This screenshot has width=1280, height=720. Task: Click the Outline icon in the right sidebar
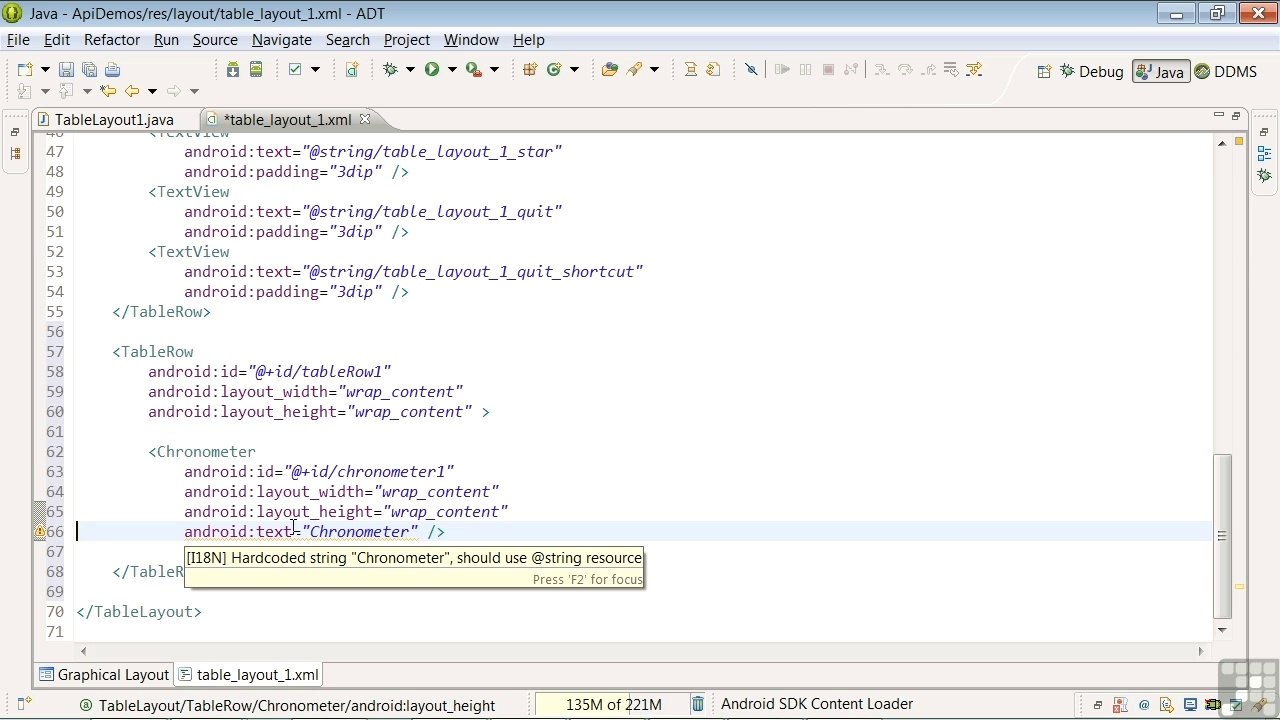(1264, 154)
